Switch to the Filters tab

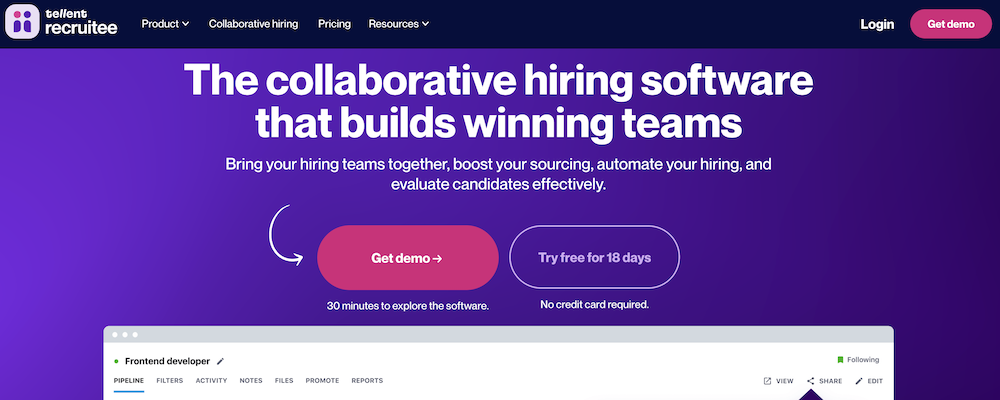pyautogui.click(x=170, y=381)
